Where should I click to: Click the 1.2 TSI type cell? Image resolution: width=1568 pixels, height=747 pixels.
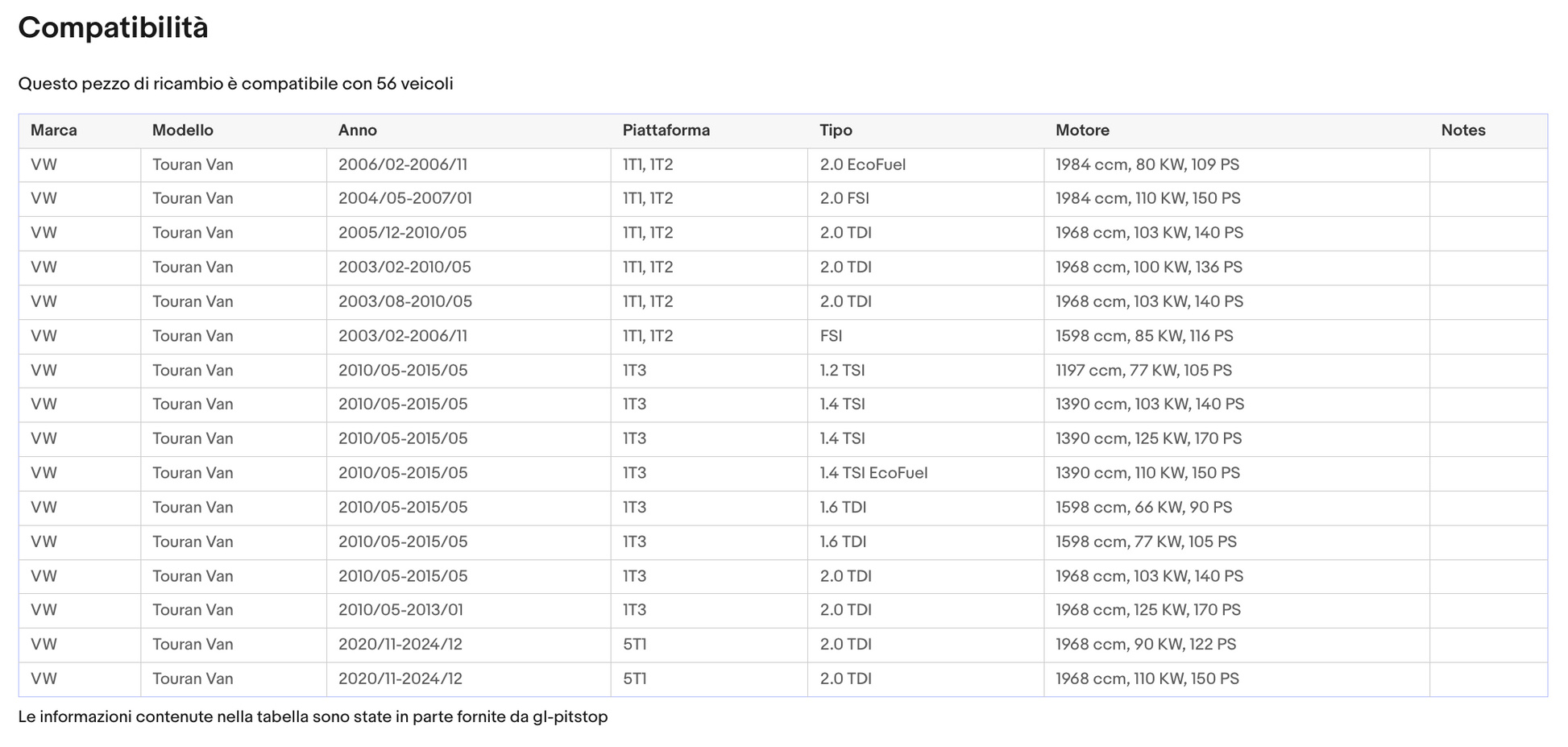point(926,371)
